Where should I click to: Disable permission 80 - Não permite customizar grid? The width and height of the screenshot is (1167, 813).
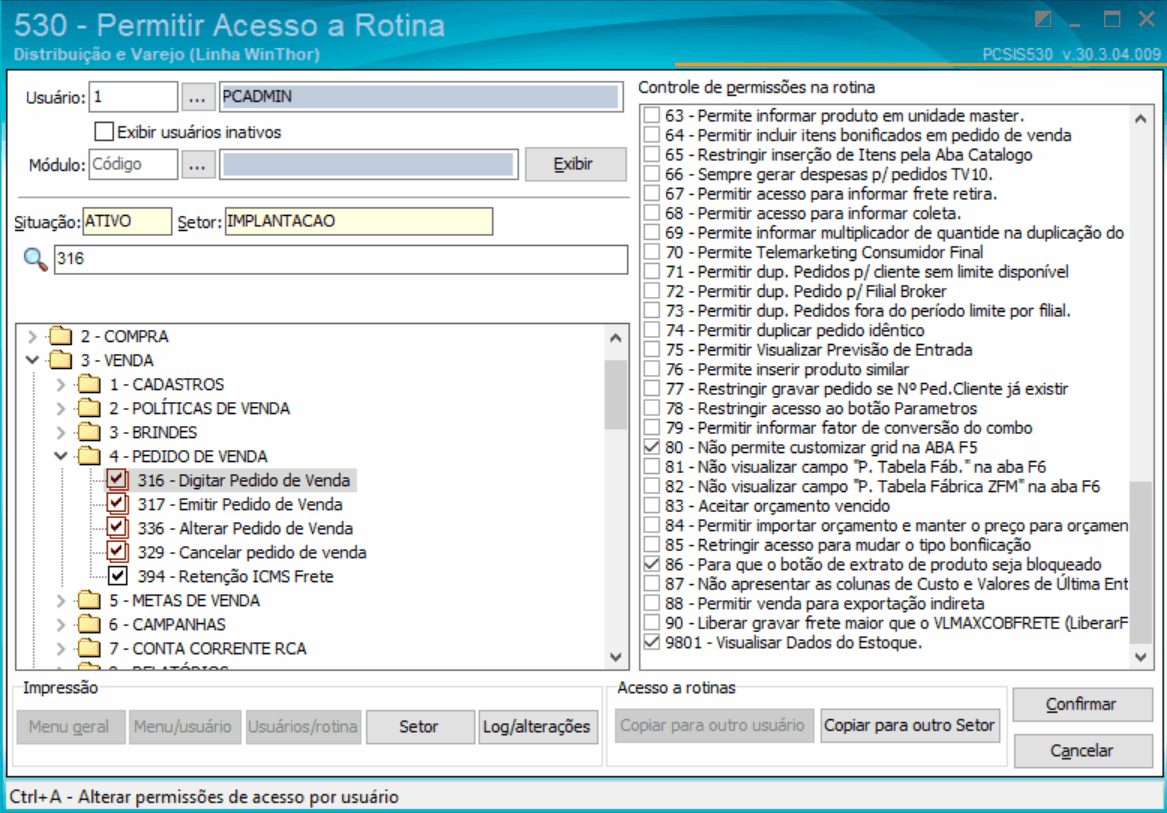coord(652,447)
